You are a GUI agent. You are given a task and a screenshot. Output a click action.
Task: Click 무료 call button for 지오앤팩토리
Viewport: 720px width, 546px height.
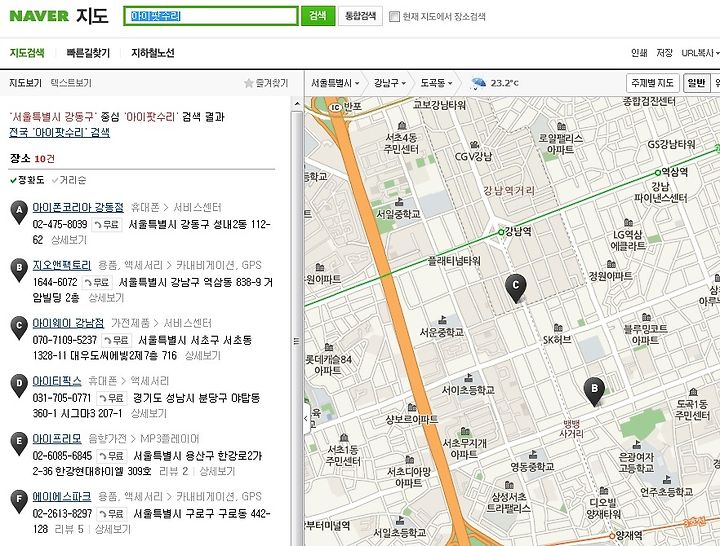(97, 282)
